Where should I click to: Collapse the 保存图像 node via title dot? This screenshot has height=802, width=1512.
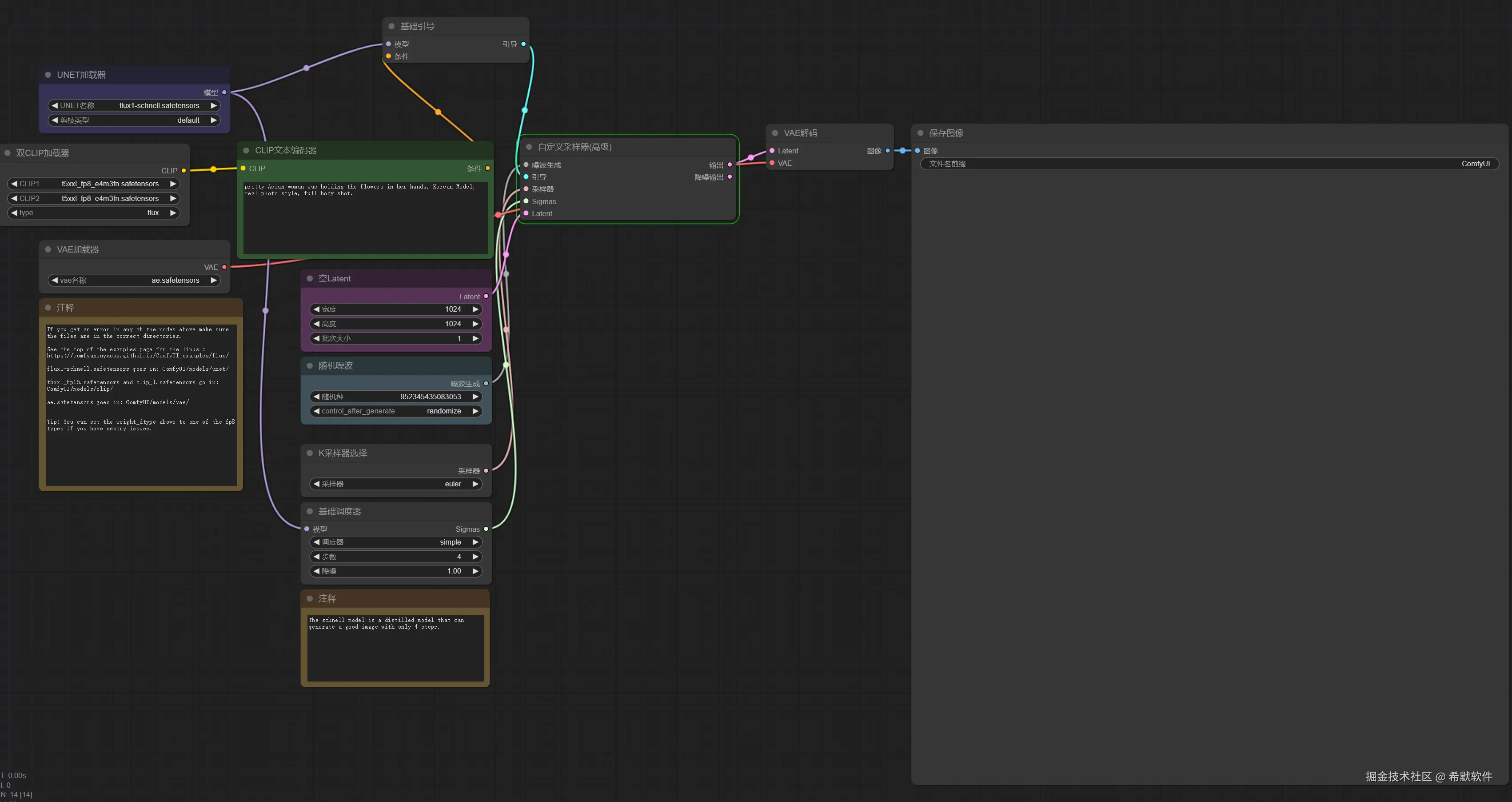(920, 132)
